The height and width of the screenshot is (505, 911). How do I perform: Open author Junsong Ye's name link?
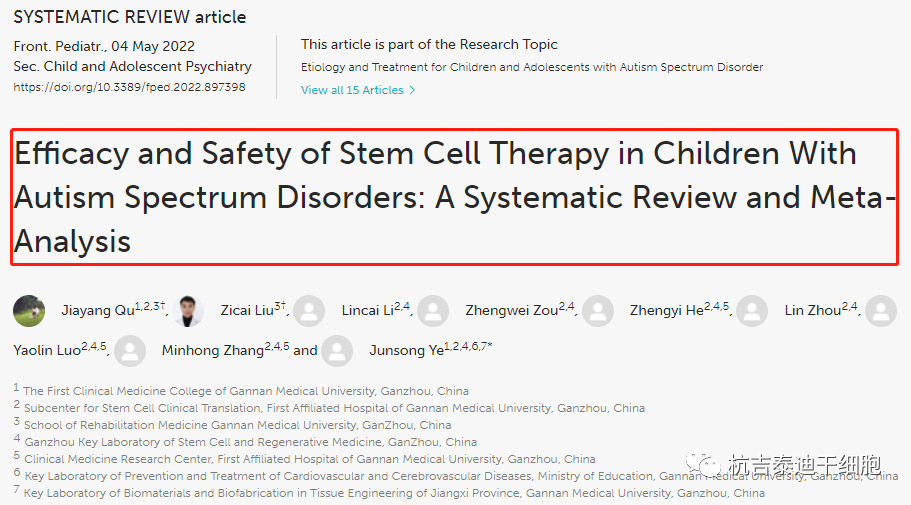406,350
